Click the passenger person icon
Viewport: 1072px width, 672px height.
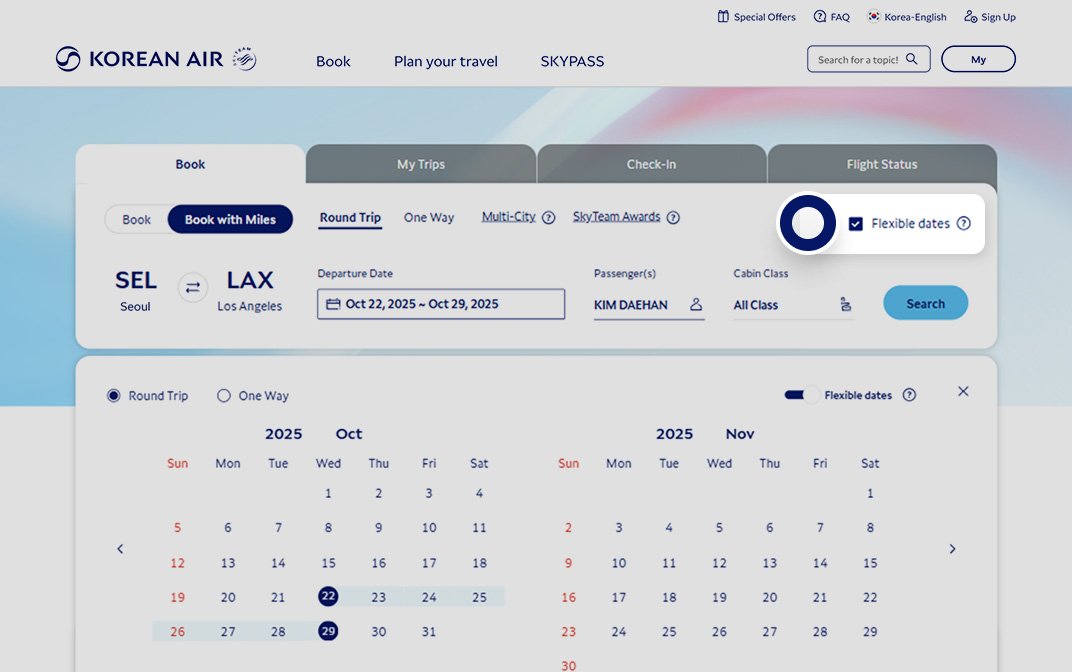tap(696, 304)
